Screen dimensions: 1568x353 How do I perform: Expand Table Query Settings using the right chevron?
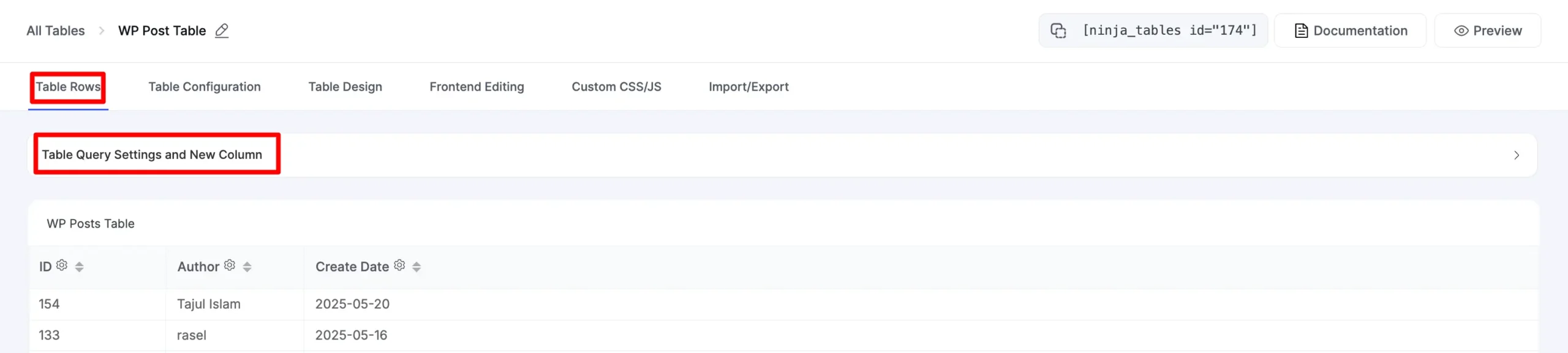[x=1517, y=155]
